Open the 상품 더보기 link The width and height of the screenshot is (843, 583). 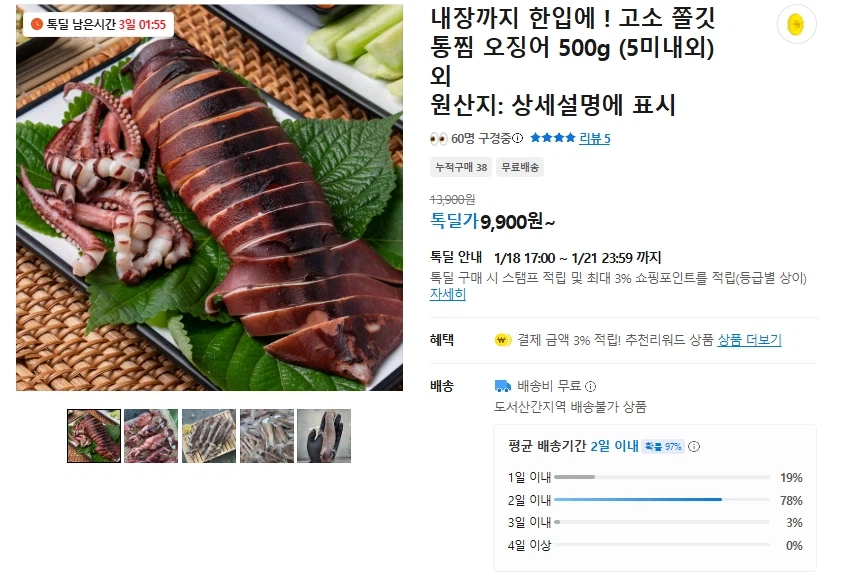click(752, 340)
